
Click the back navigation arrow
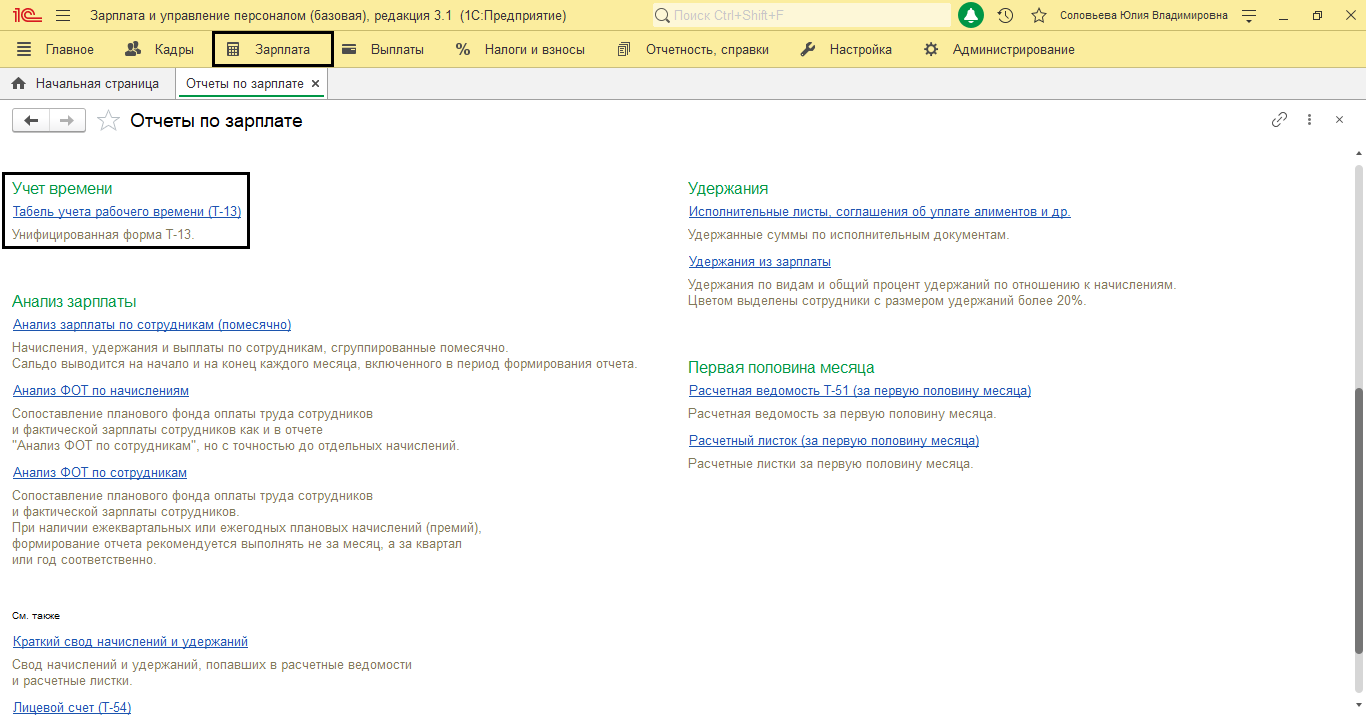point(31,121)
